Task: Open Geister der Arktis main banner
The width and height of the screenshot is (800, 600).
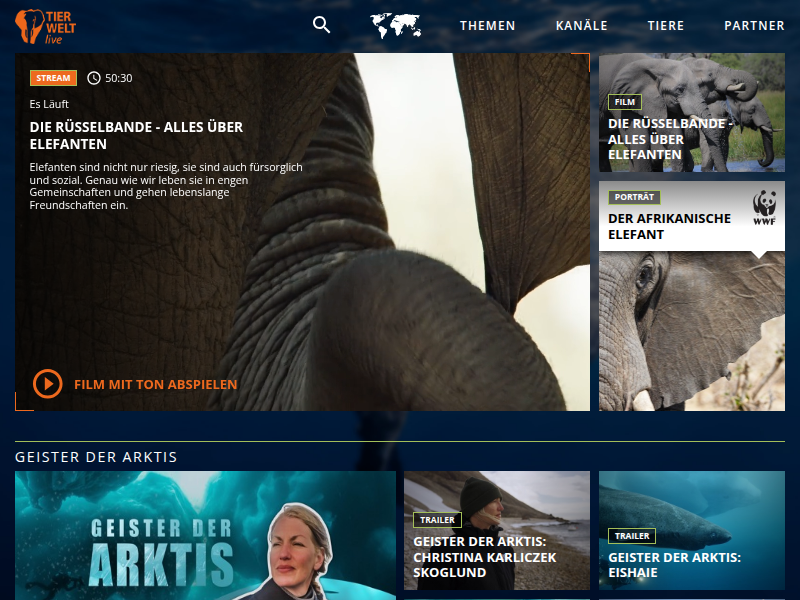Action: pyautogui.click(x=205, y=535)
